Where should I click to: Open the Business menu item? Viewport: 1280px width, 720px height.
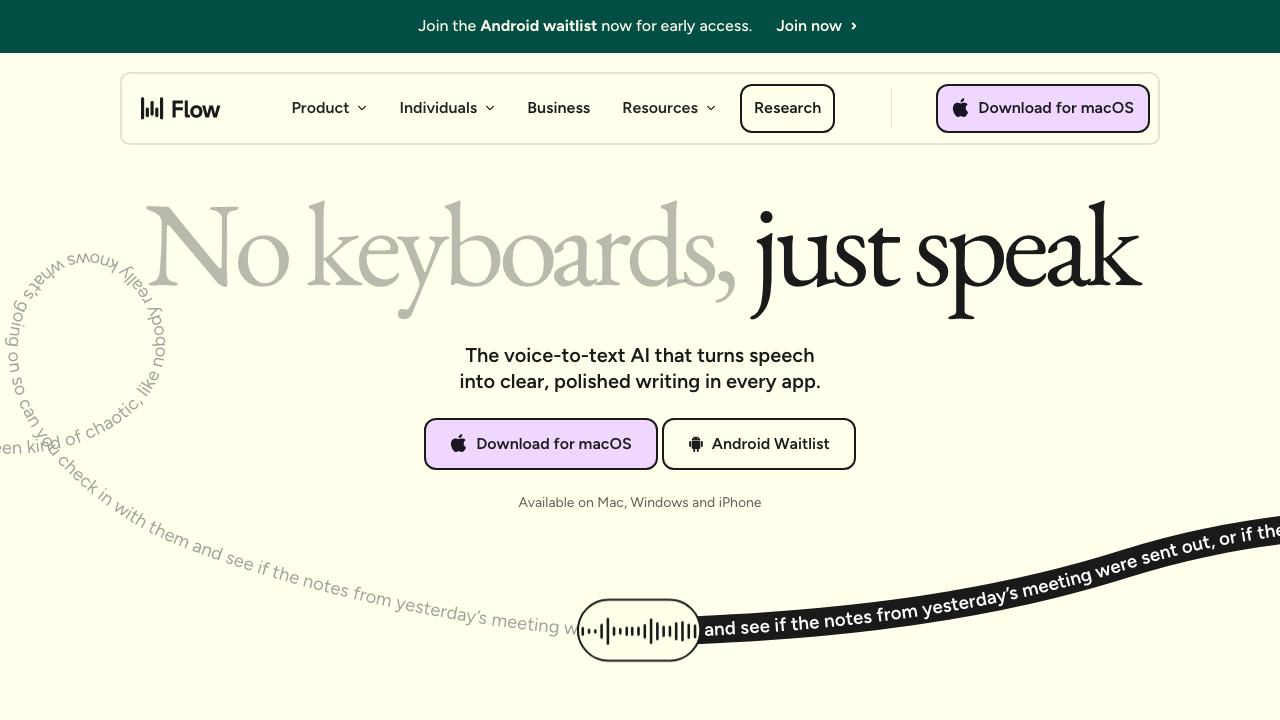pyautogui.click(x=558, y=108)
